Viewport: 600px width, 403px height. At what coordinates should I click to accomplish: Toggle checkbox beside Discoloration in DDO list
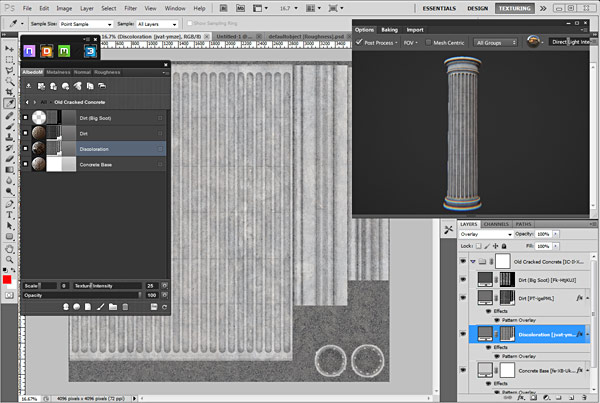pos(25,148)
